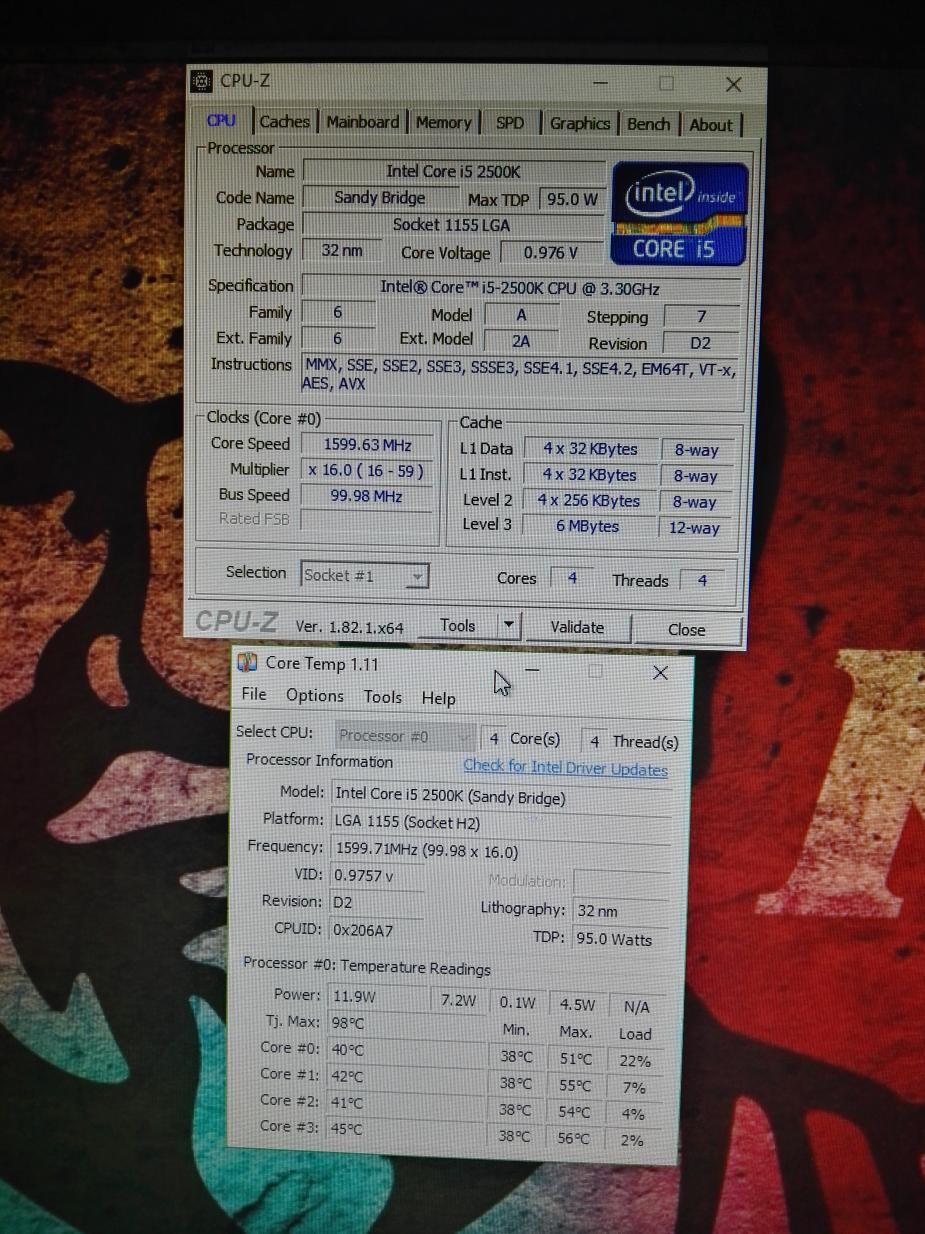
Task: Close the Core Temp window
Action: 660,672
